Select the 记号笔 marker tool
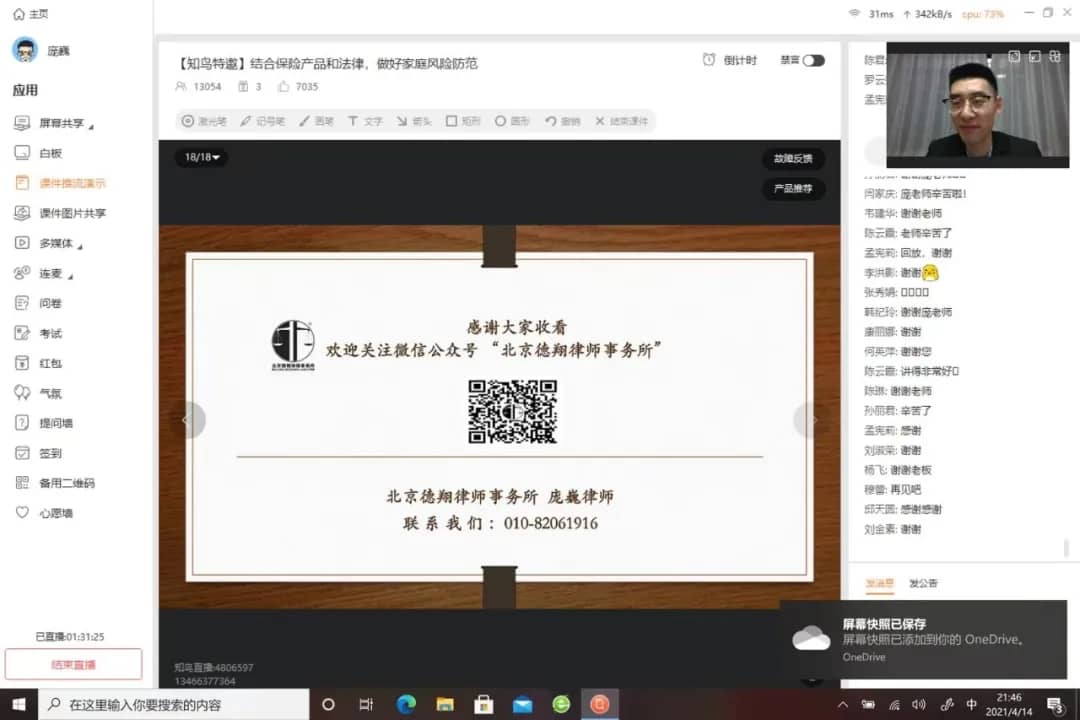The width and height of the screenshot is (1080, 720). [x=262, y=121]
